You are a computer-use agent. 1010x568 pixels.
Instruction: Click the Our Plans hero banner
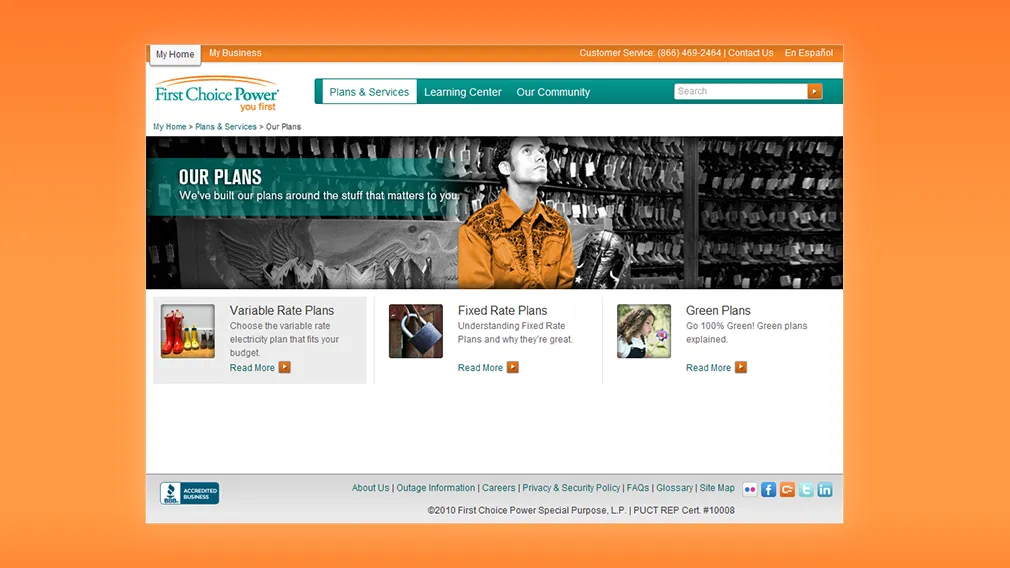click(494, 213)
